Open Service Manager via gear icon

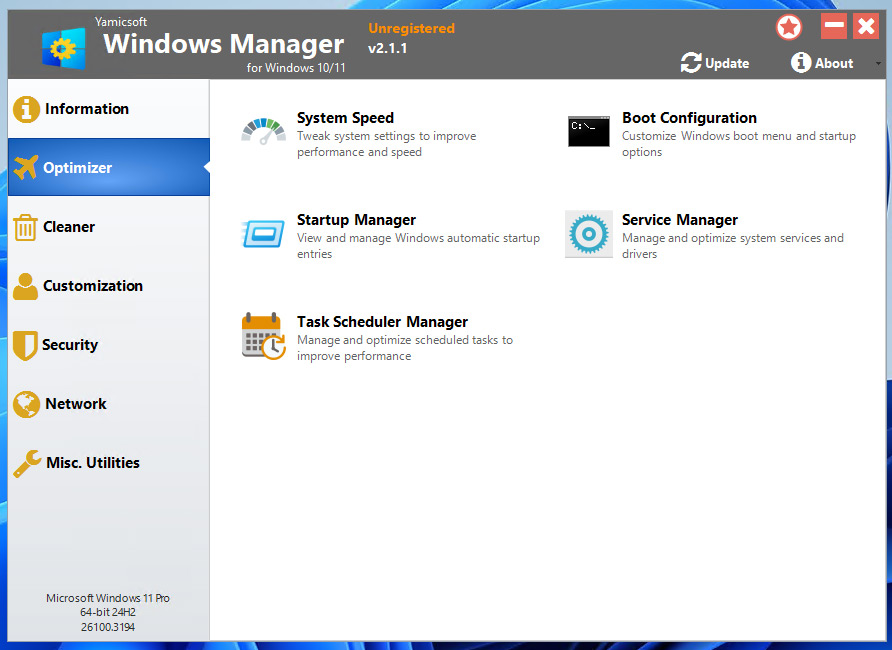[x=589, y=234]
